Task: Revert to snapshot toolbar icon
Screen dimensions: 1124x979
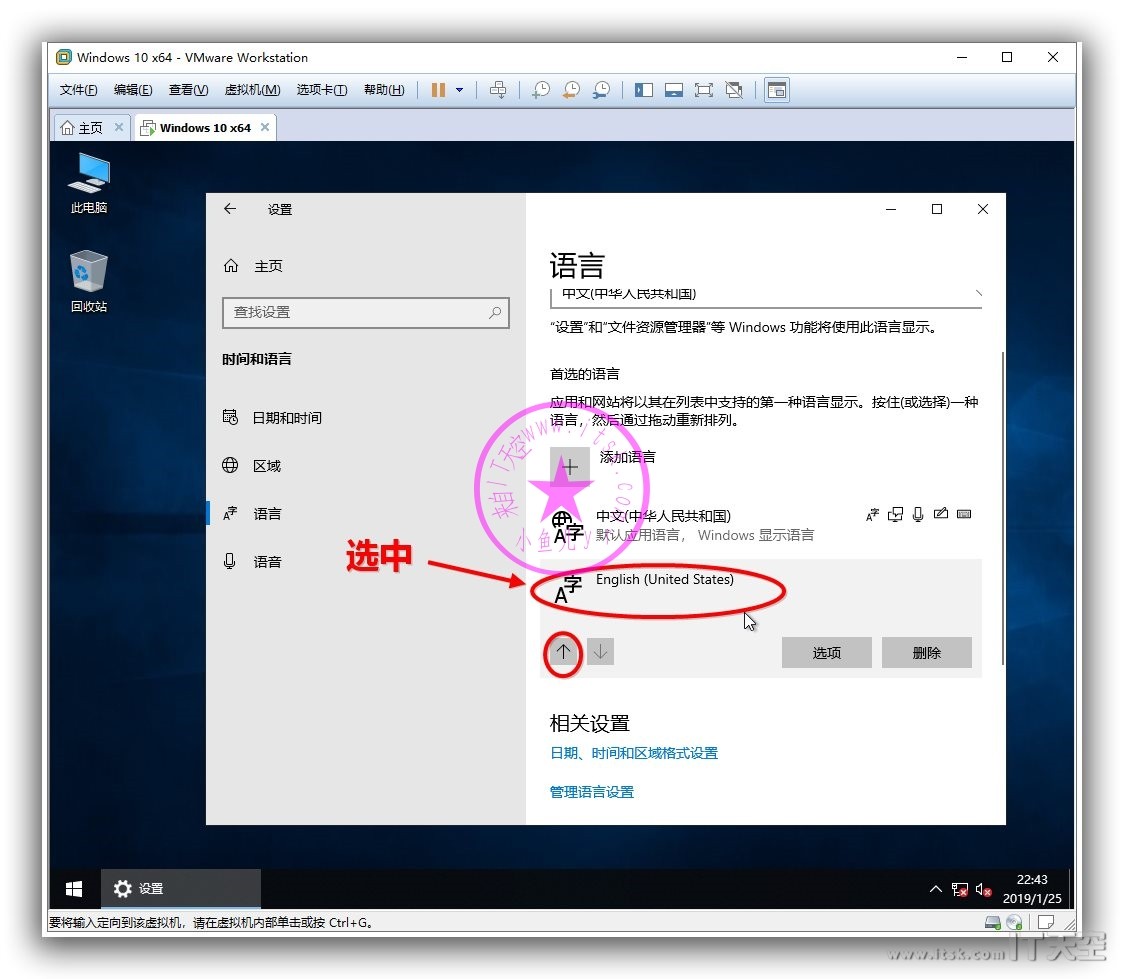Action: coord(571,90)
